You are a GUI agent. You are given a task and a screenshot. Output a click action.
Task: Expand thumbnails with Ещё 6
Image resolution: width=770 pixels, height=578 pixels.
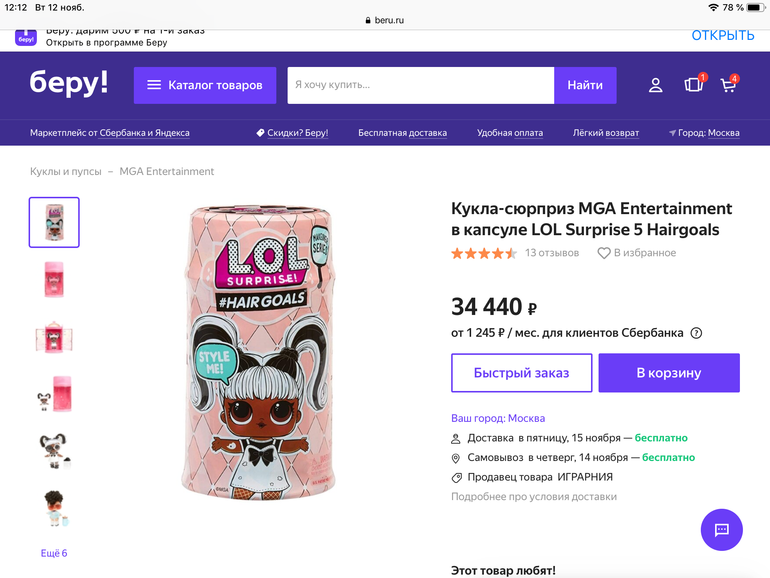point(54,553)
